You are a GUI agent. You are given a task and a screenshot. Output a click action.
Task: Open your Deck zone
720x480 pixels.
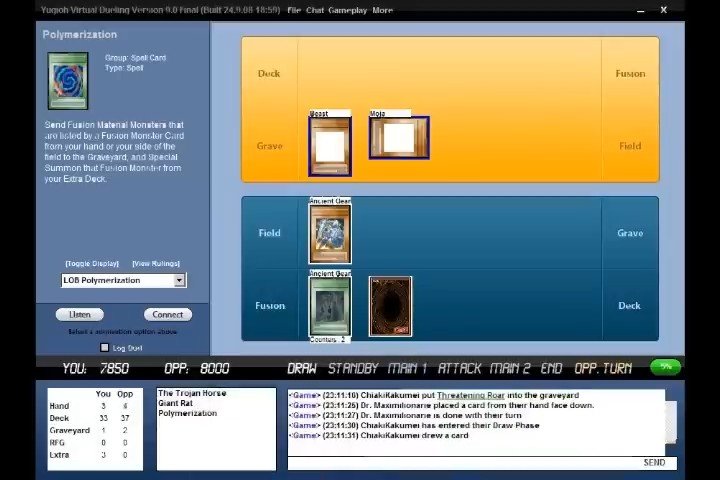629,306
